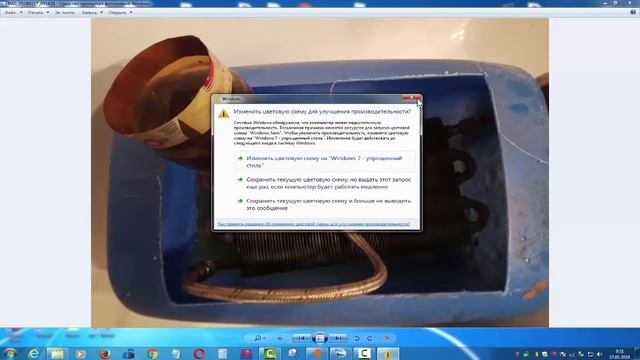The width and height of the screenshot is (640, 360).
Task: Click the help question mark icon
Action: point(633,12)
